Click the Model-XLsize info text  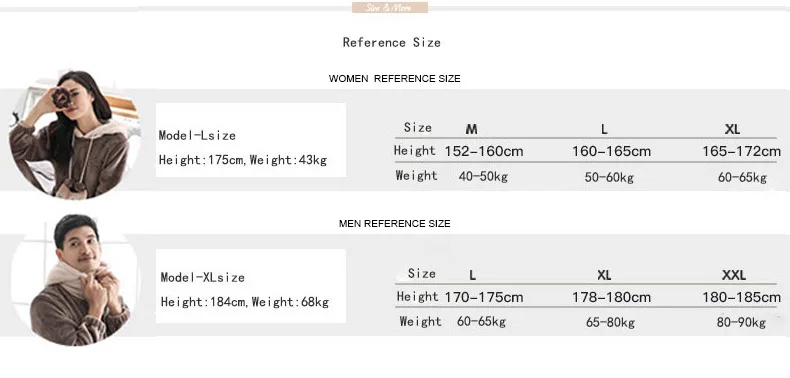[x=203, y=278]
